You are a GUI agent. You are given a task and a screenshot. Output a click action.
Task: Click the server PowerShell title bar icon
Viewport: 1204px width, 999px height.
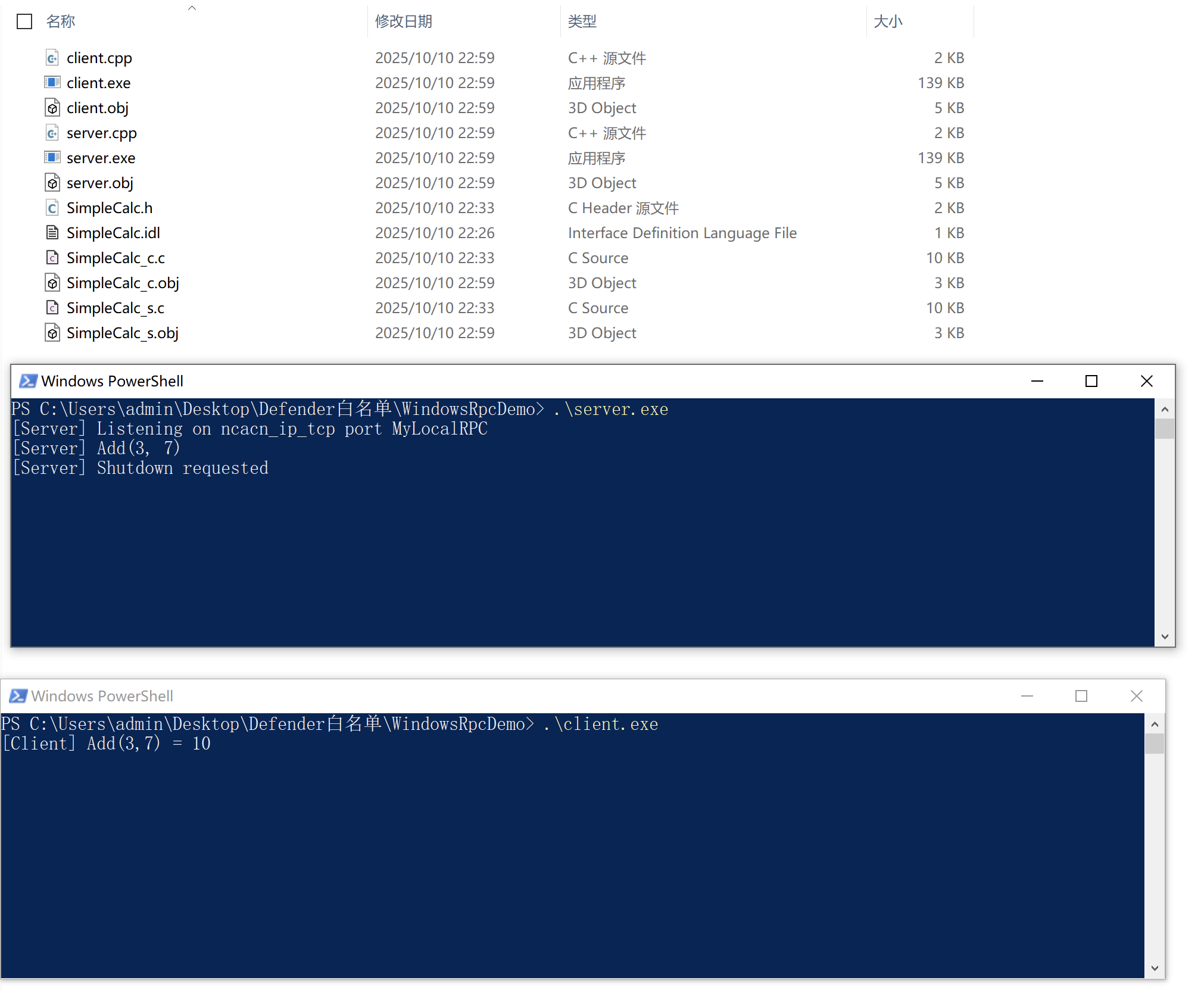pyautogui.click(x=28, y=381)
